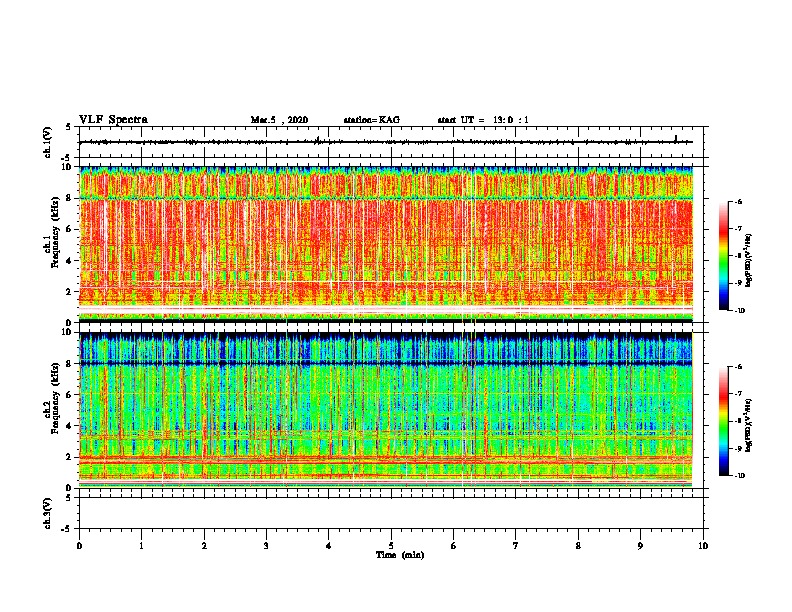Click the date 'Mar.5 , 2020'

coord(279,120)
